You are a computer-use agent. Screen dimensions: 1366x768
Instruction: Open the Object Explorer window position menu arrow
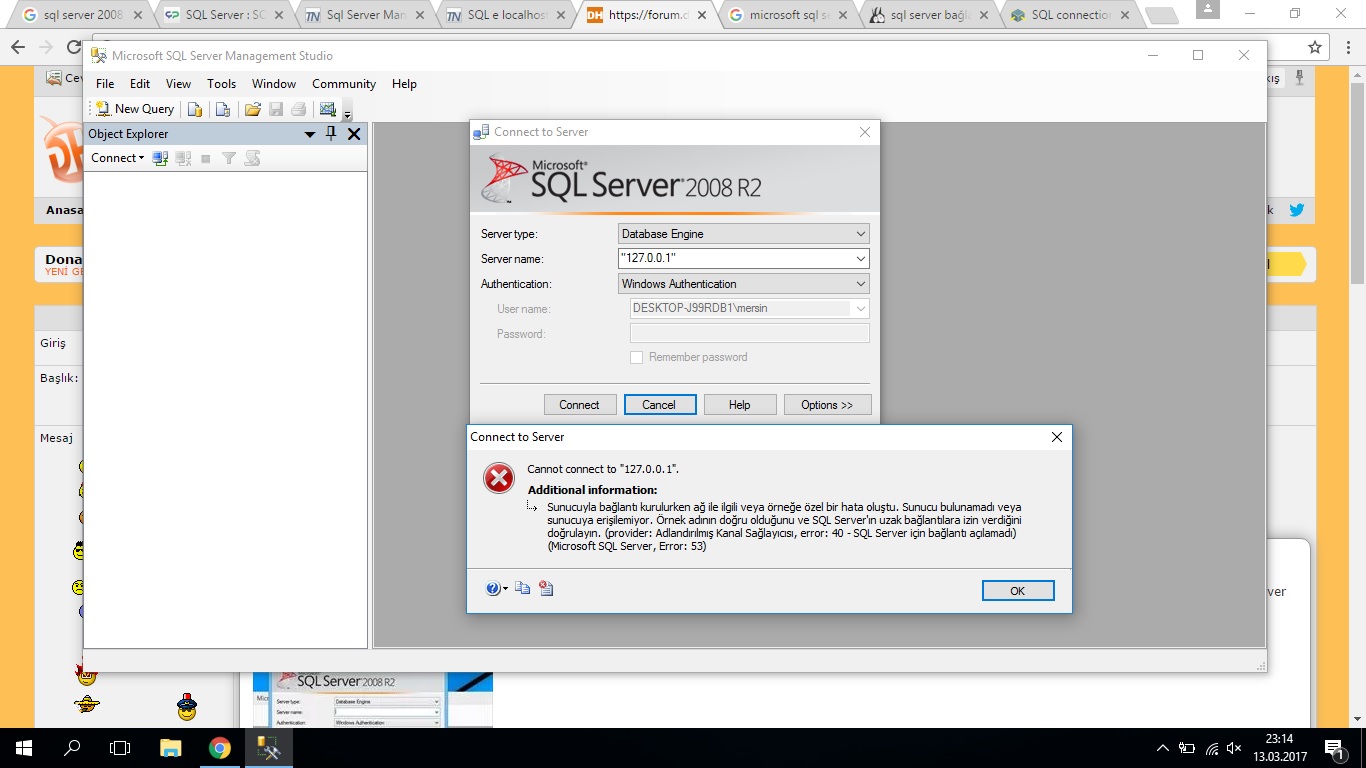[310, 134]
